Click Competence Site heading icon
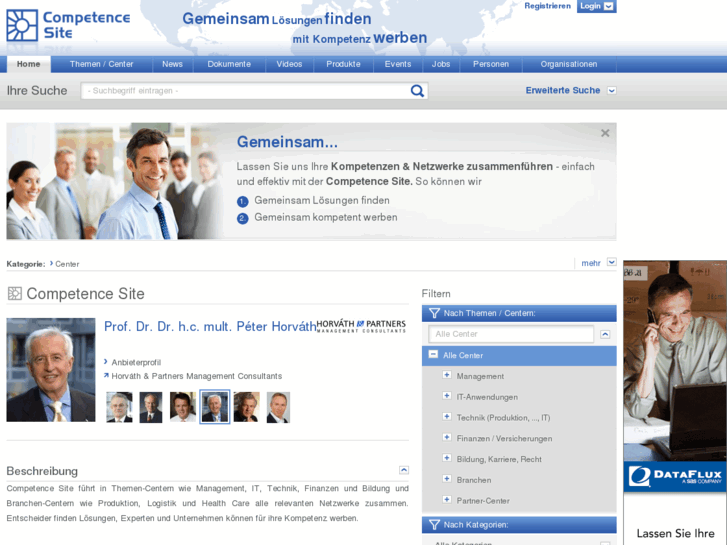The height and width of the screenshot is (545, 727). [15, 294]
